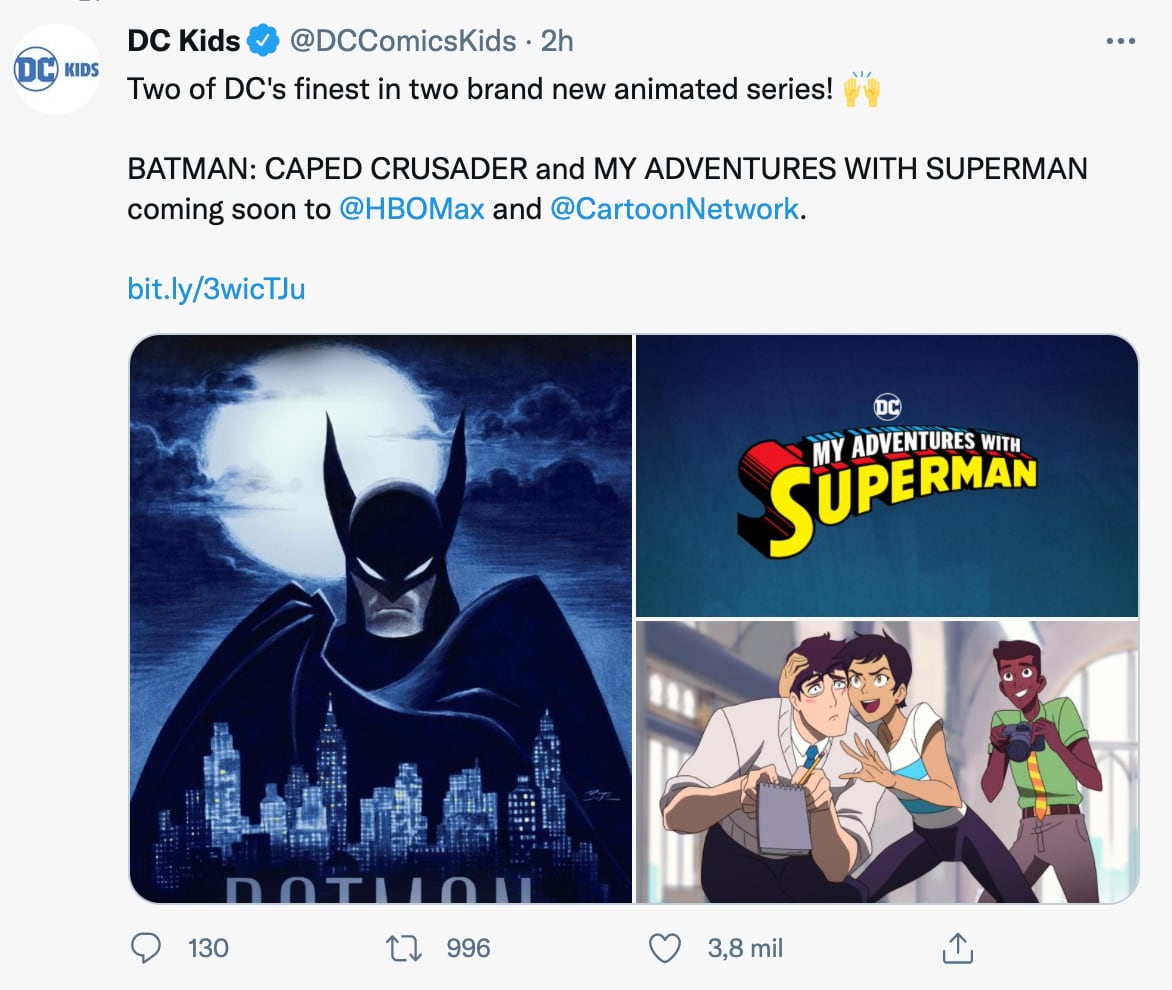Open the bit.ly/3wicTJu link
The height and width of the screenshot is (990, 1172).
pyautogui.click(x=216, y=289)
